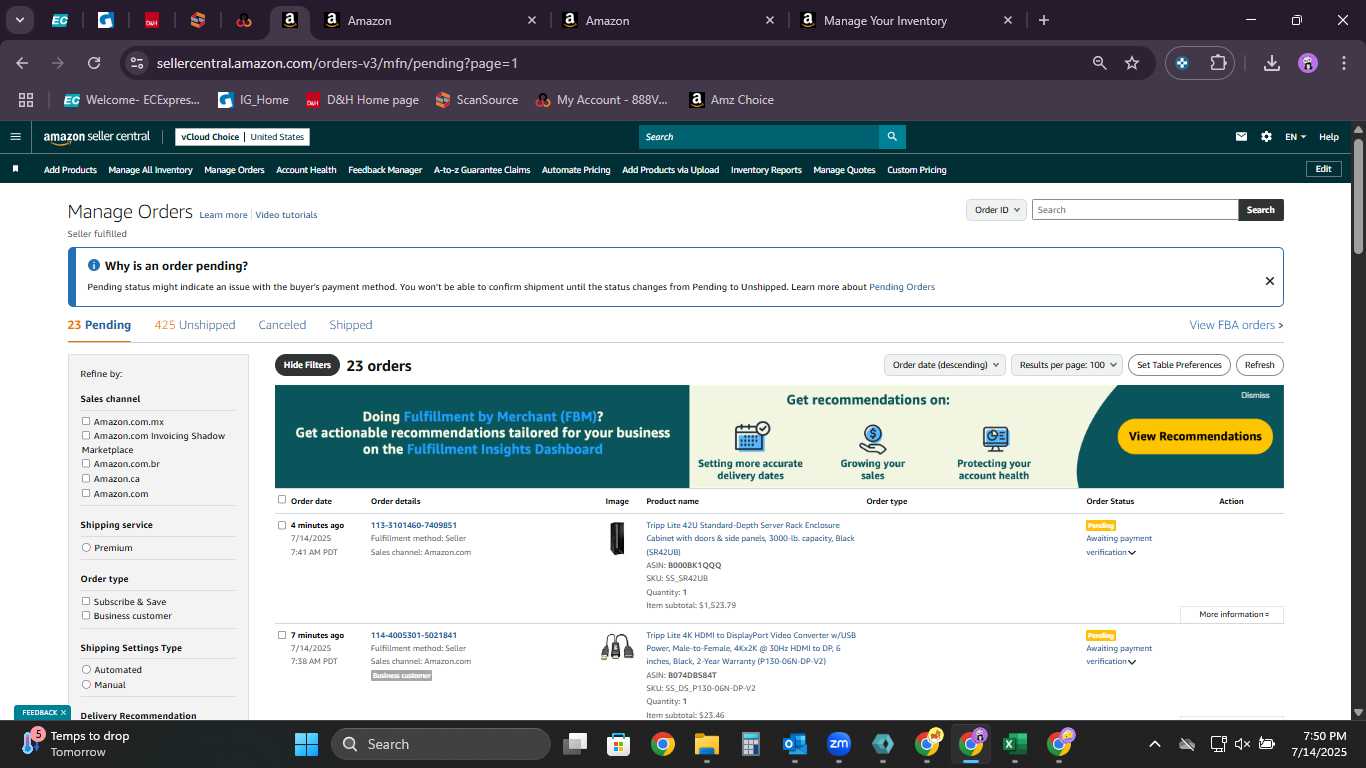Select Manual shipping settings radio

[x=86, y=685]
